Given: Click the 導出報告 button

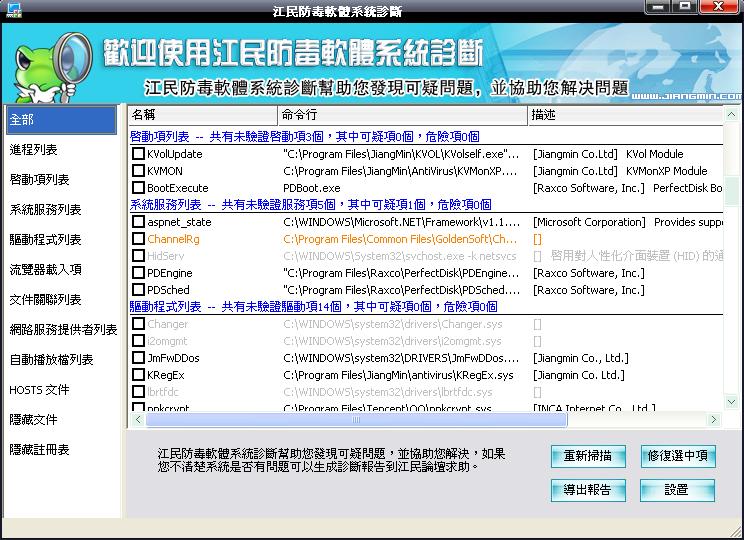Looking at the screenshot, I should click(x=588, y=490).
